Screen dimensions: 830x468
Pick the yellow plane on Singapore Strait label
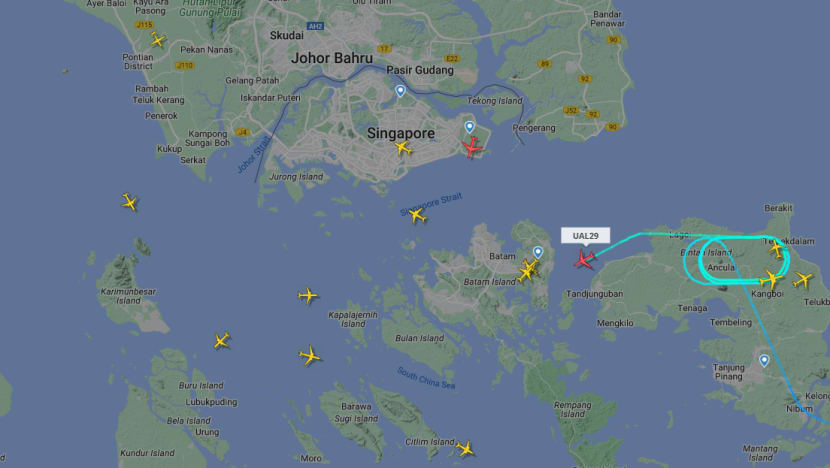417,215
